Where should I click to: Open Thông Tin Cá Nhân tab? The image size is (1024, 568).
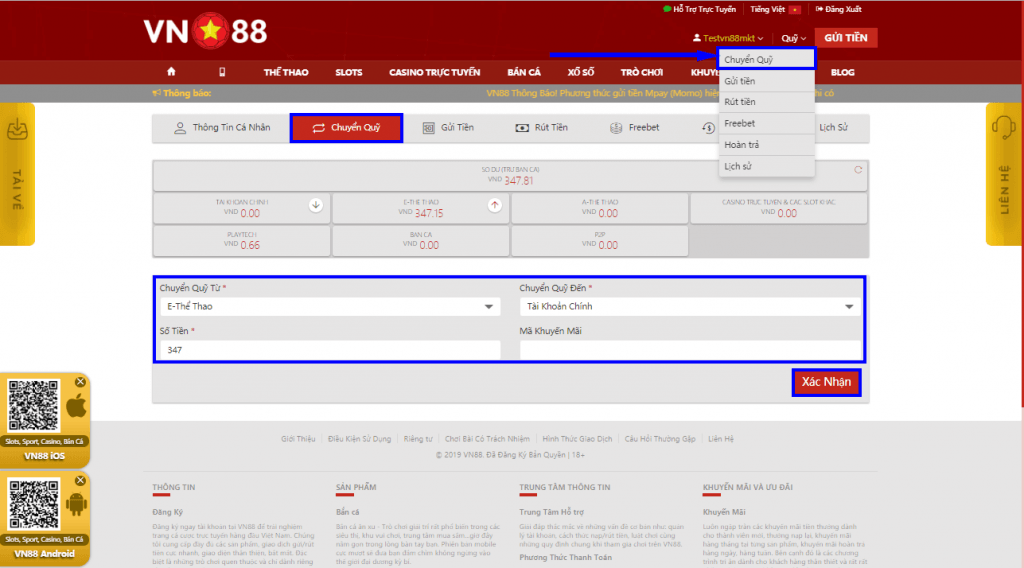point(222,128)
